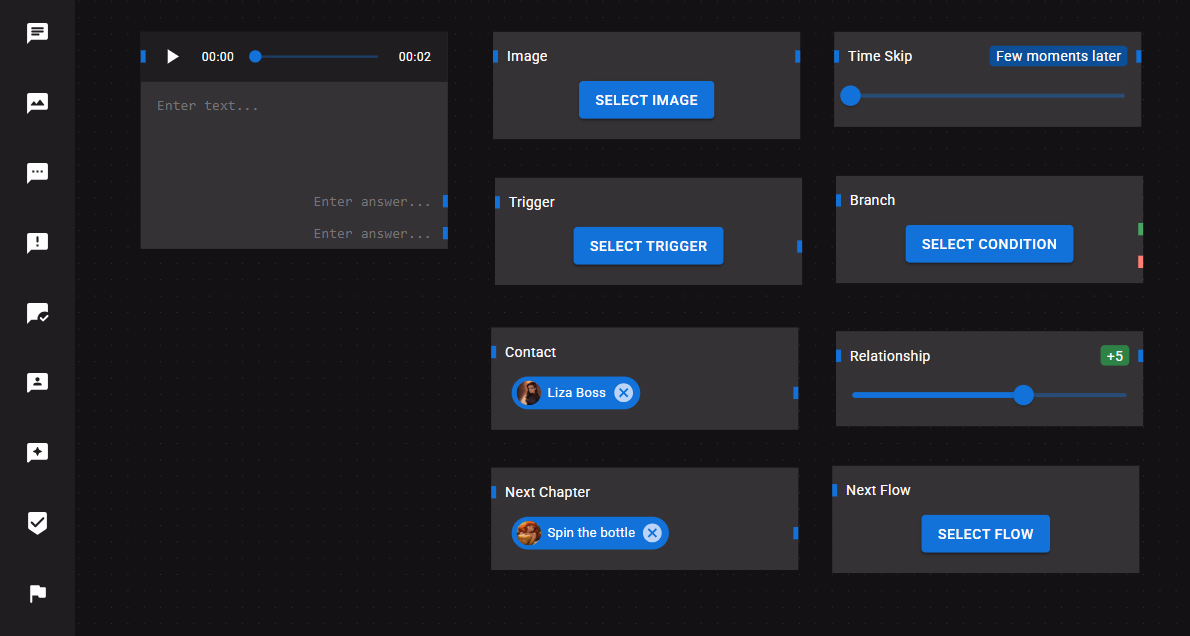The height and width of the screenshot is (636, 1190).
Task: Play the audio clip
Action: click(172, 57)
